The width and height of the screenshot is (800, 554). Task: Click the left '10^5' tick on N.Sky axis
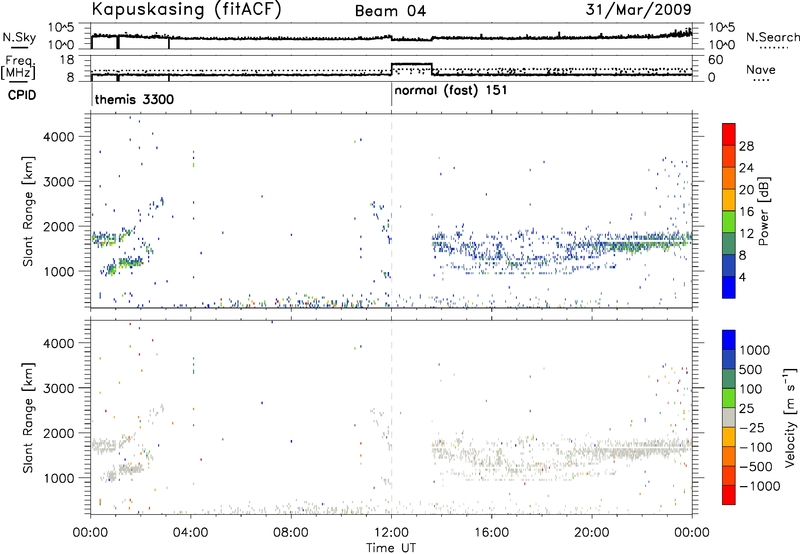62,28
